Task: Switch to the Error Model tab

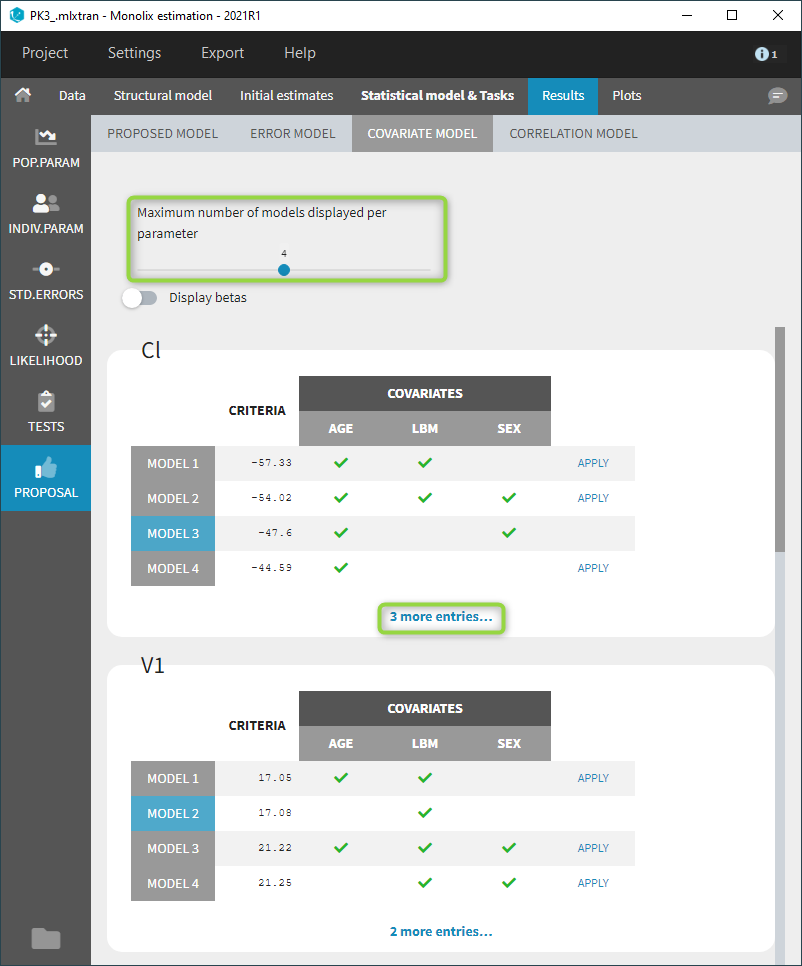Action: click(292, 133)
